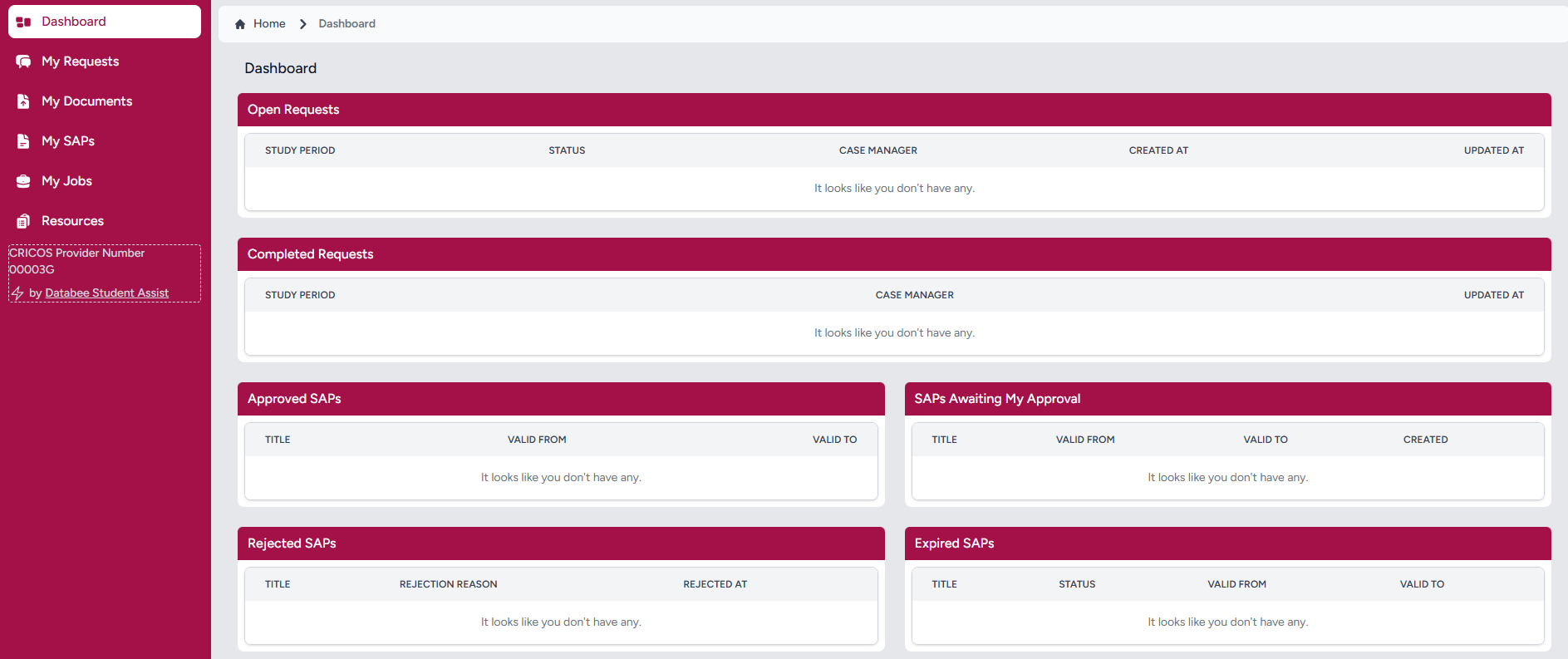Click TITLE column in Rejected SAPs
The width and height of the screenshot is (1568, 659).
click(x=278, y=584)
